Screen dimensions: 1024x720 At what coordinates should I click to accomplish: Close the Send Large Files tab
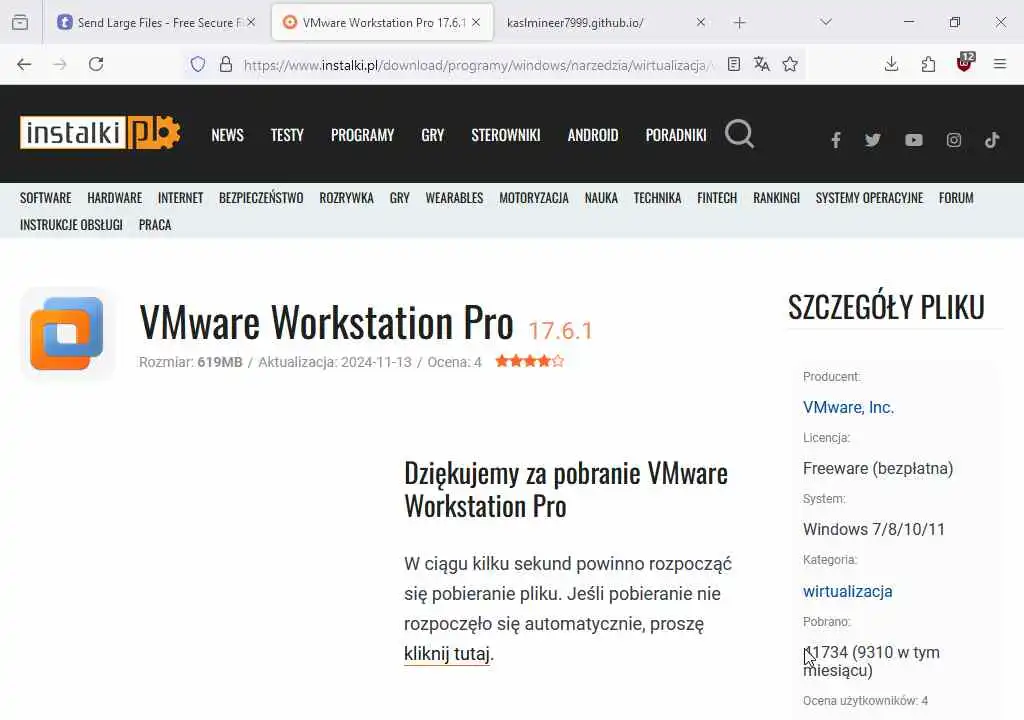tap(251, 22)
